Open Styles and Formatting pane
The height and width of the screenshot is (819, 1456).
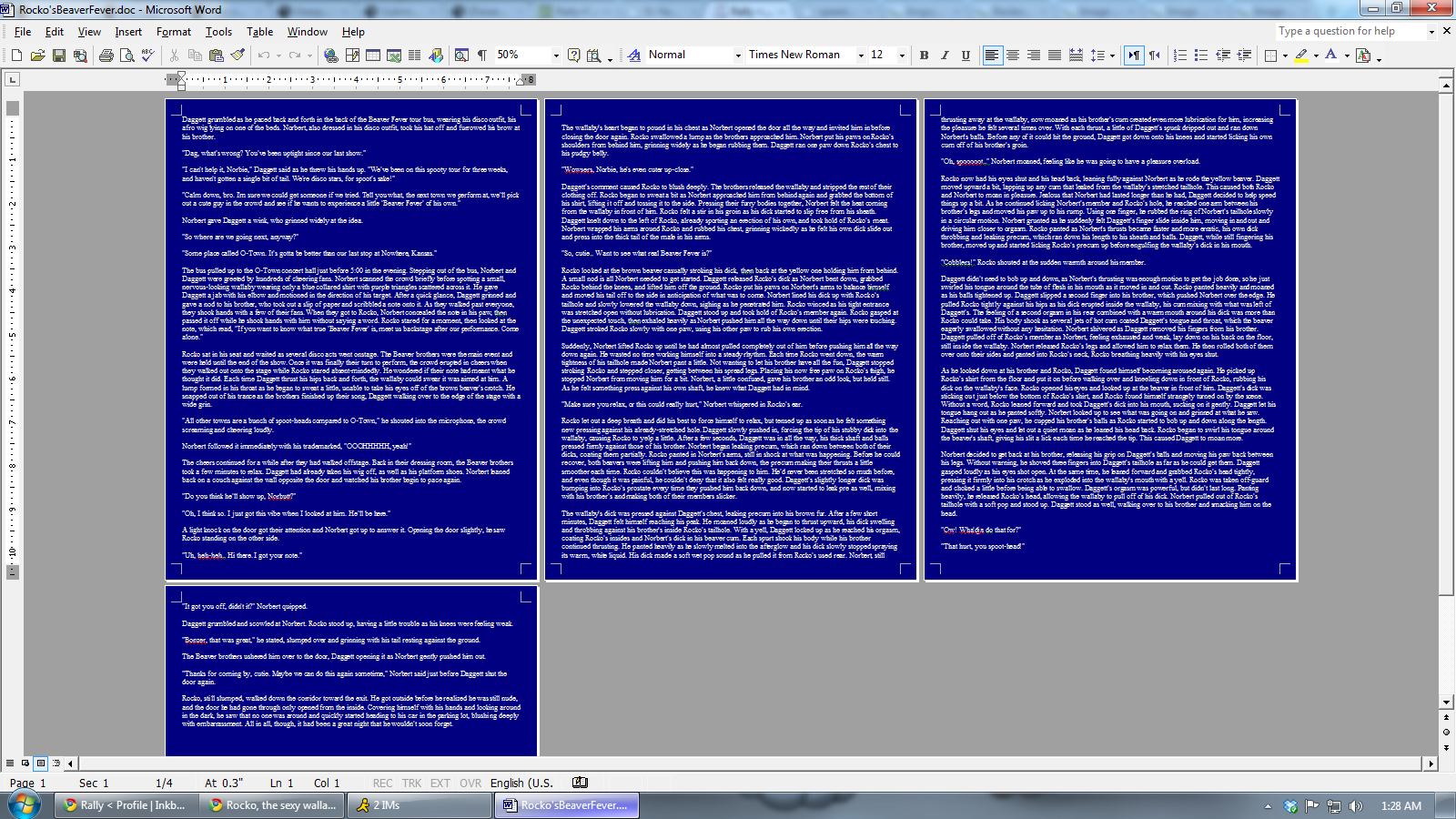click(x=635, y=56)
